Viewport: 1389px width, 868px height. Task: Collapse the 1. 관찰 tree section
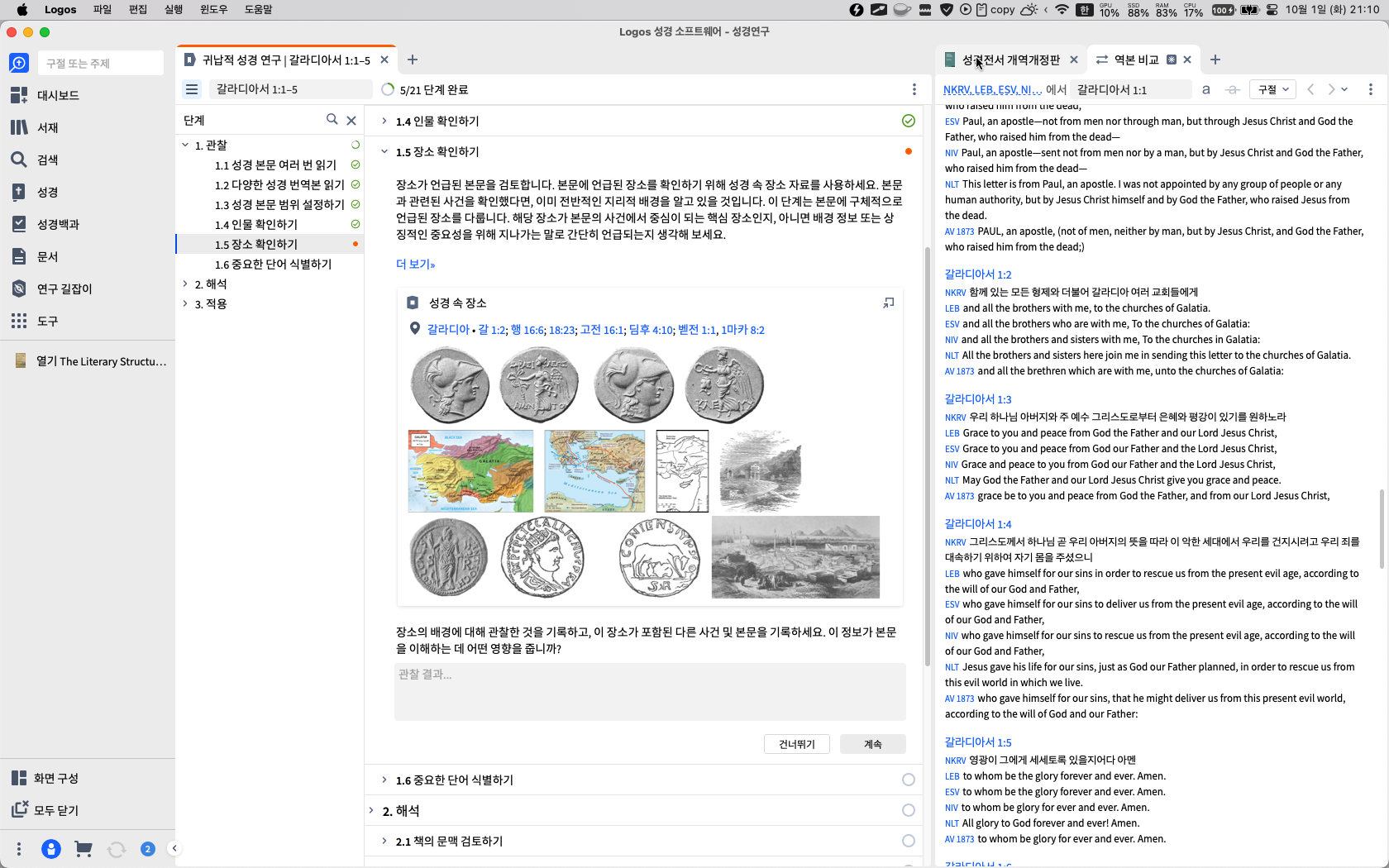tap(185, 145)
